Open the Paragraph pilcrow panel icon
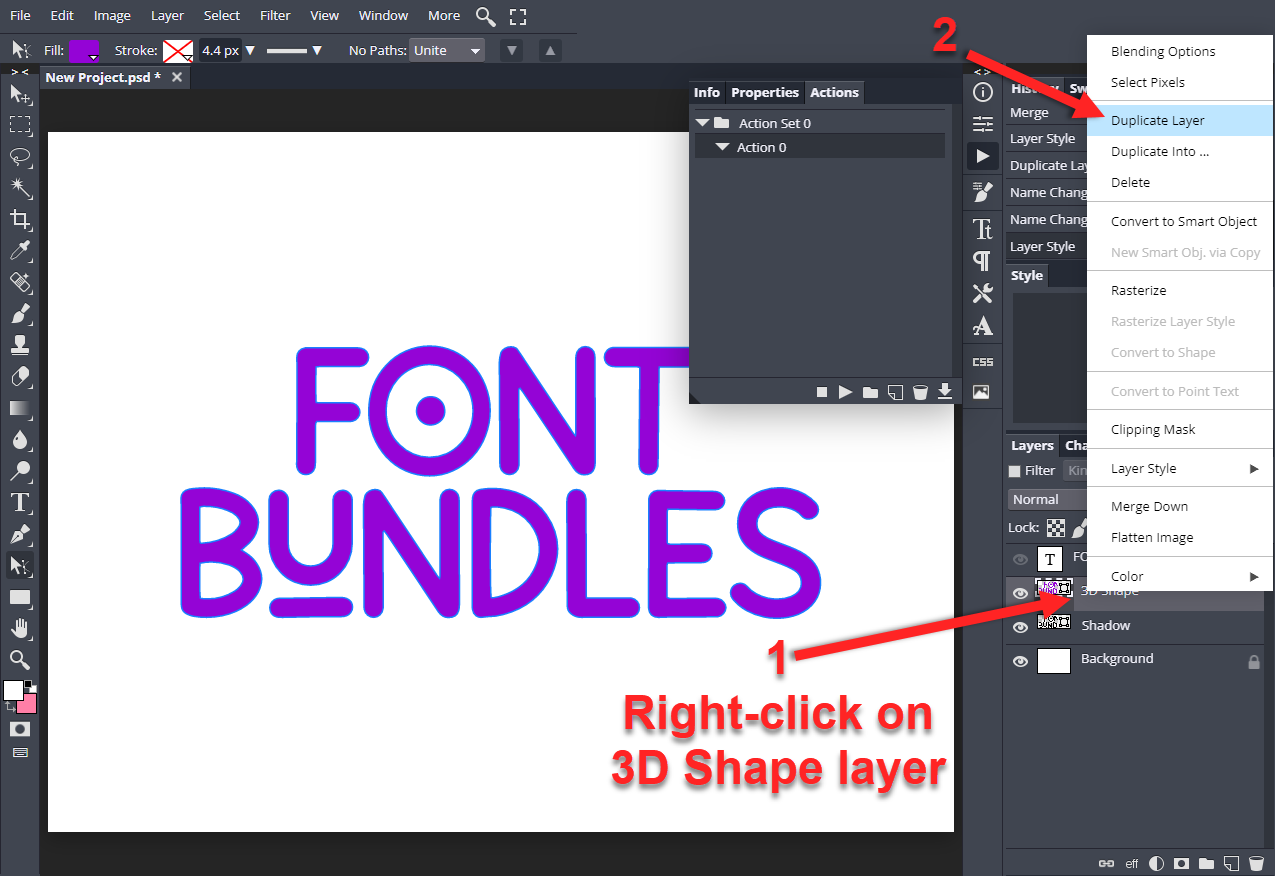The height and width of the screenshot is (876, 1275). [983, 261]
